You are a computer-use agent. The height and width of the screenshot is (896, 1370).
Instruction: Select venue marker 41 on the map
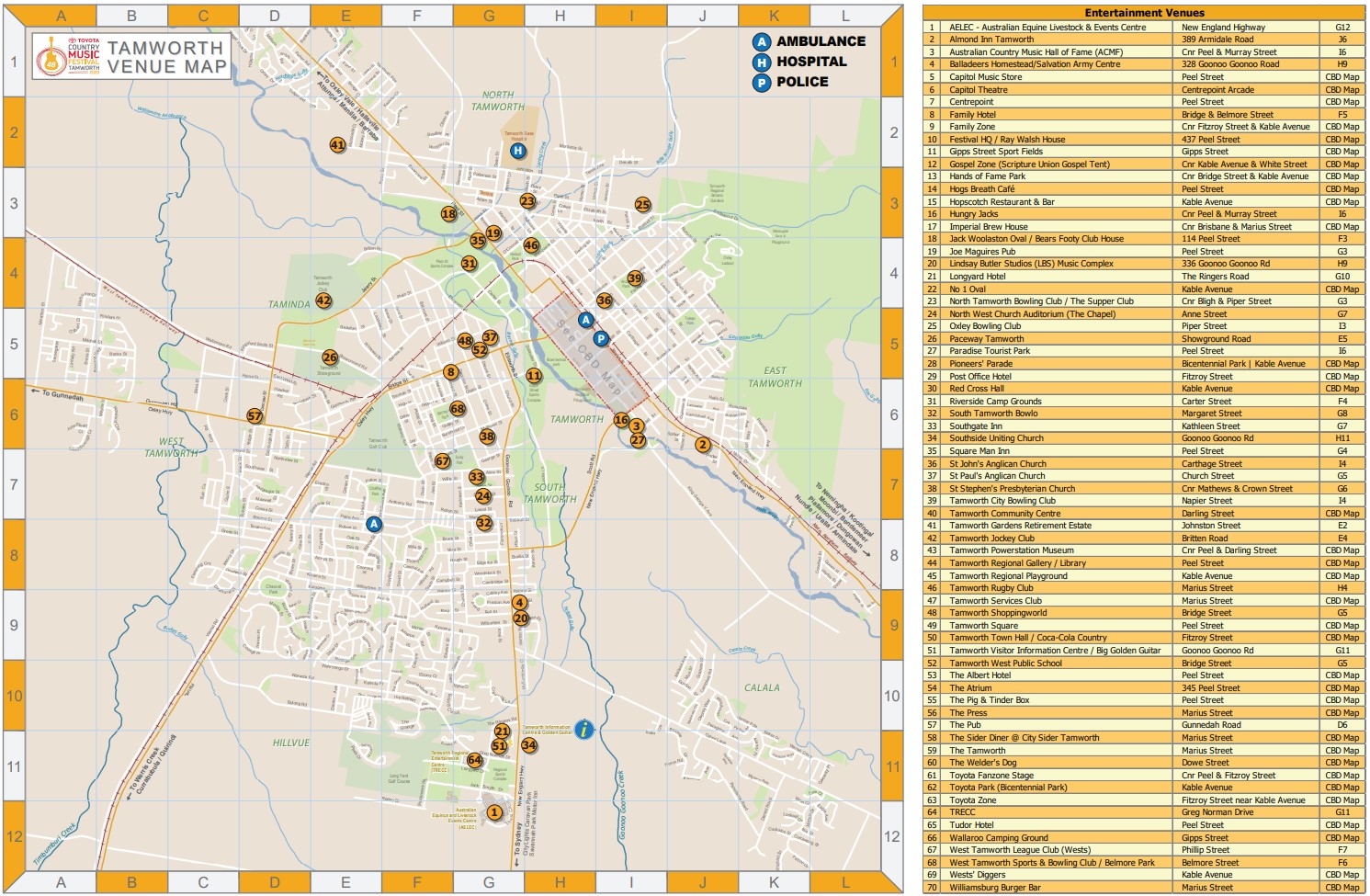338,144
